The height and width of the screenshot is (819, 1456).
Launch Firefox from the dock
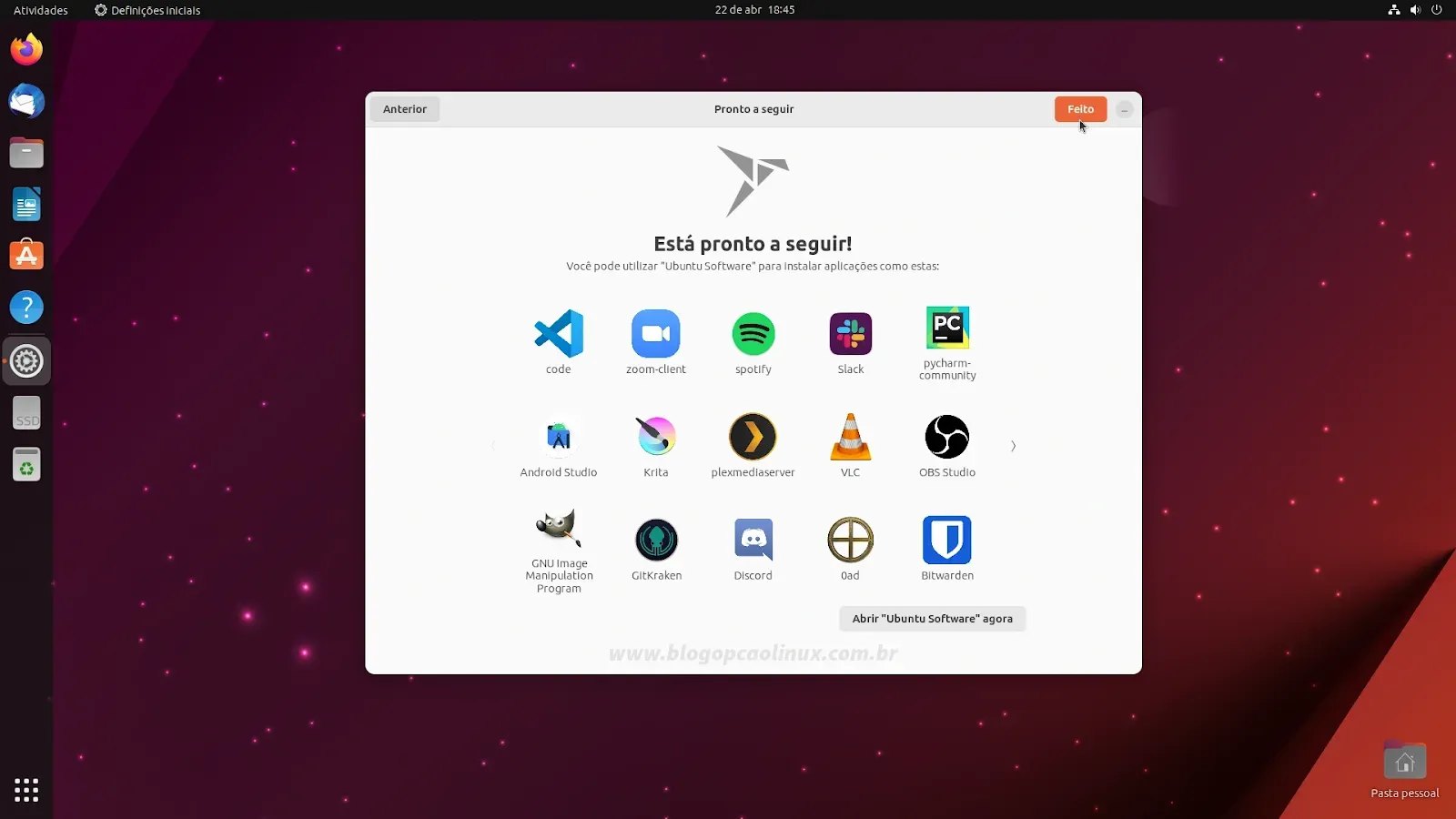coord(26,49)
